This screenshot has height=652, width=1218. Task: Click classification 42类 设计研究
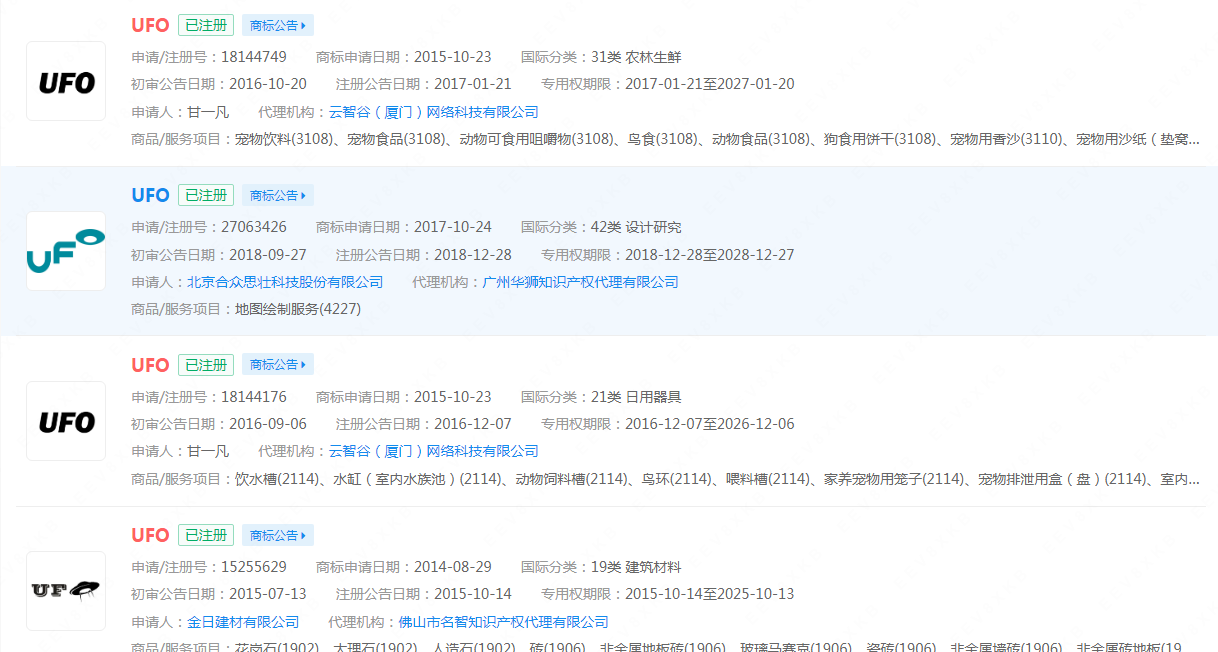point(636,227)
